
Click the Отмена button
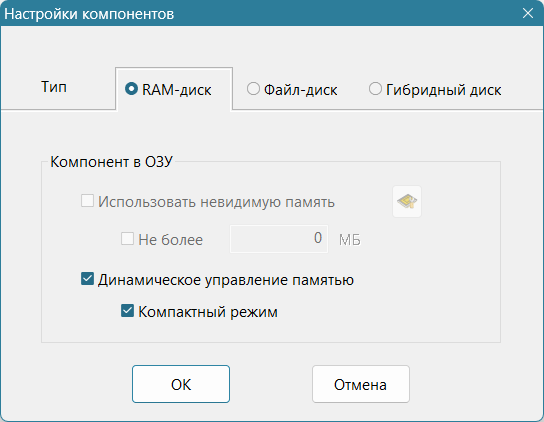point(361,384)
